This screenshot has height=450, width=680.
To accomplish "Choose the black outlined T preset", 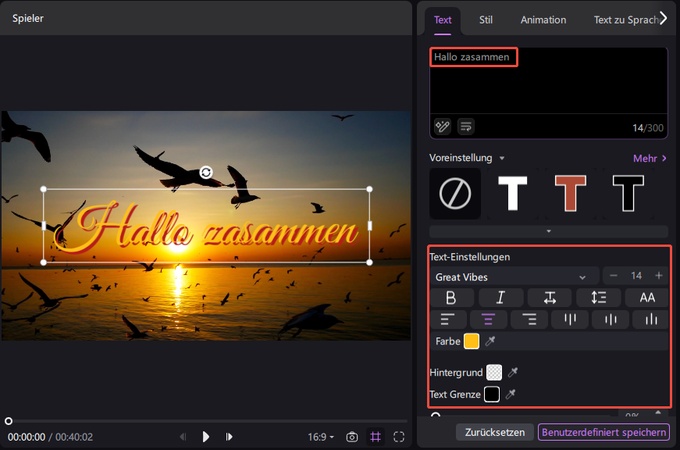I will 628,193.
